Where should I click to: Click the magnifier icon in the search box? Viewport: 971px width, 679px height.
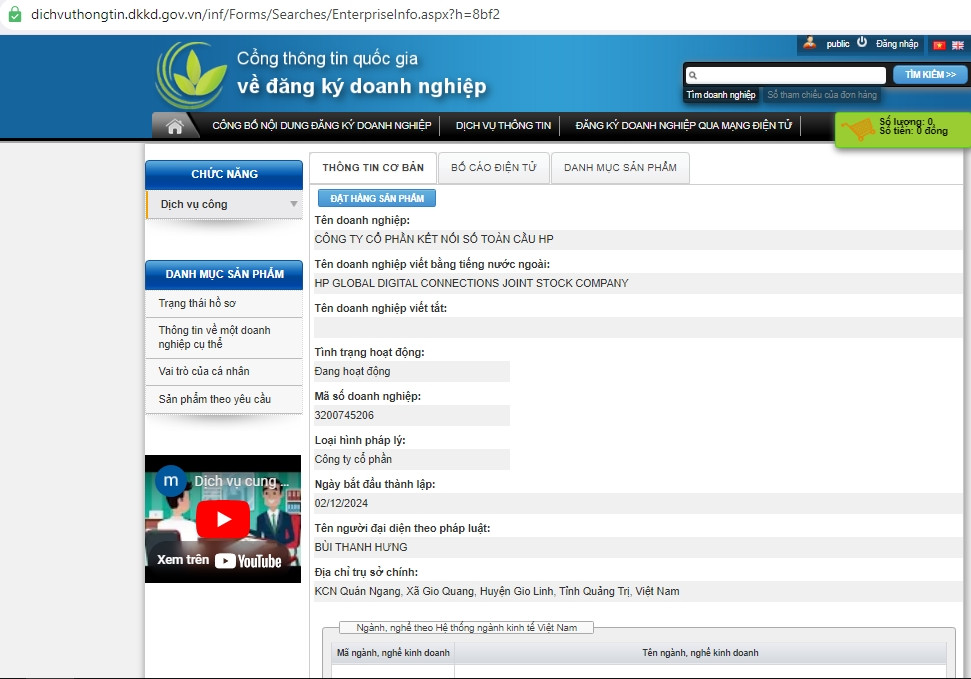(x=692, y=74)
